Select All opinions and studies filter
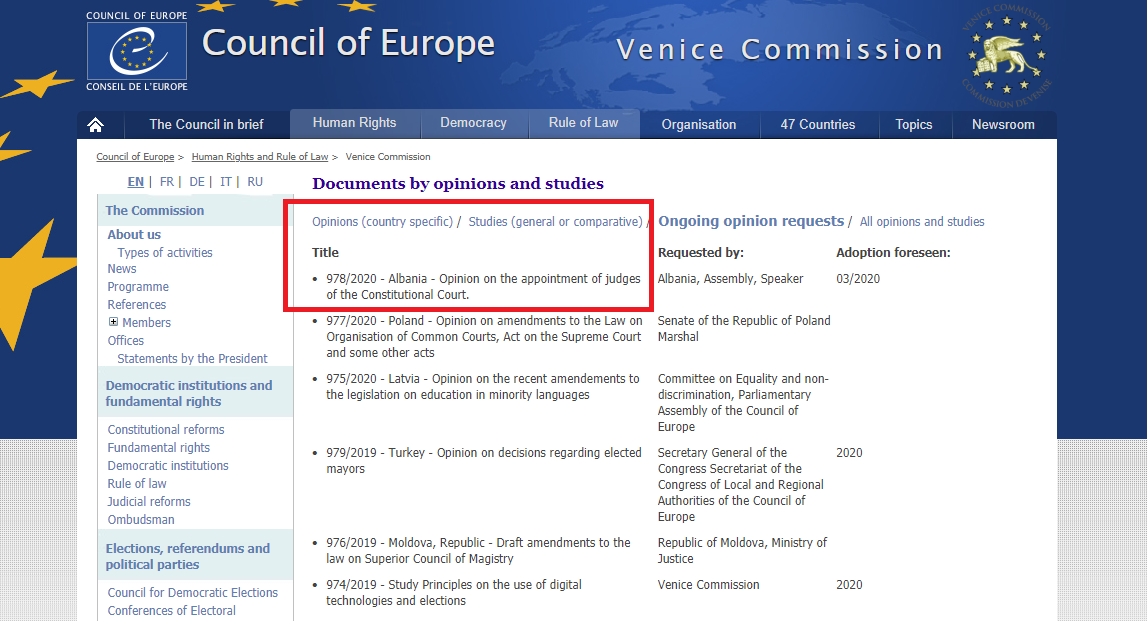1147x621 pixels. coord(922,222)
